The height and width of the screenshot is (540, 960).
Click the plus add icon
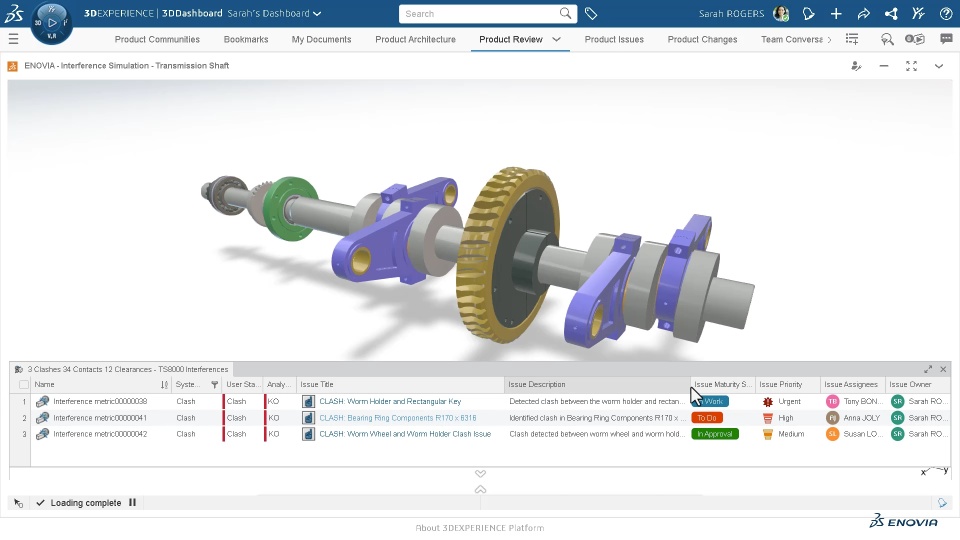pyautogui.click(x=836, y=13)
